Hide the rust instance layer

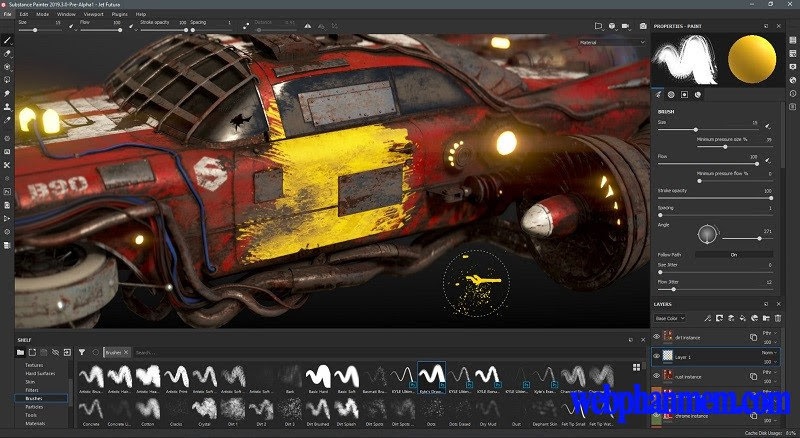click(657, 376)
